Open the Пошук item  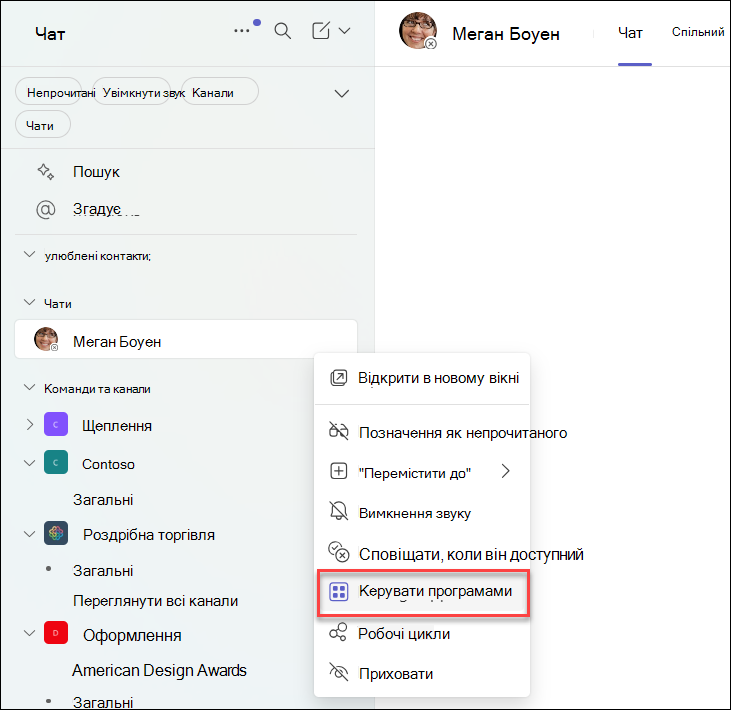[x=97, y=172]
